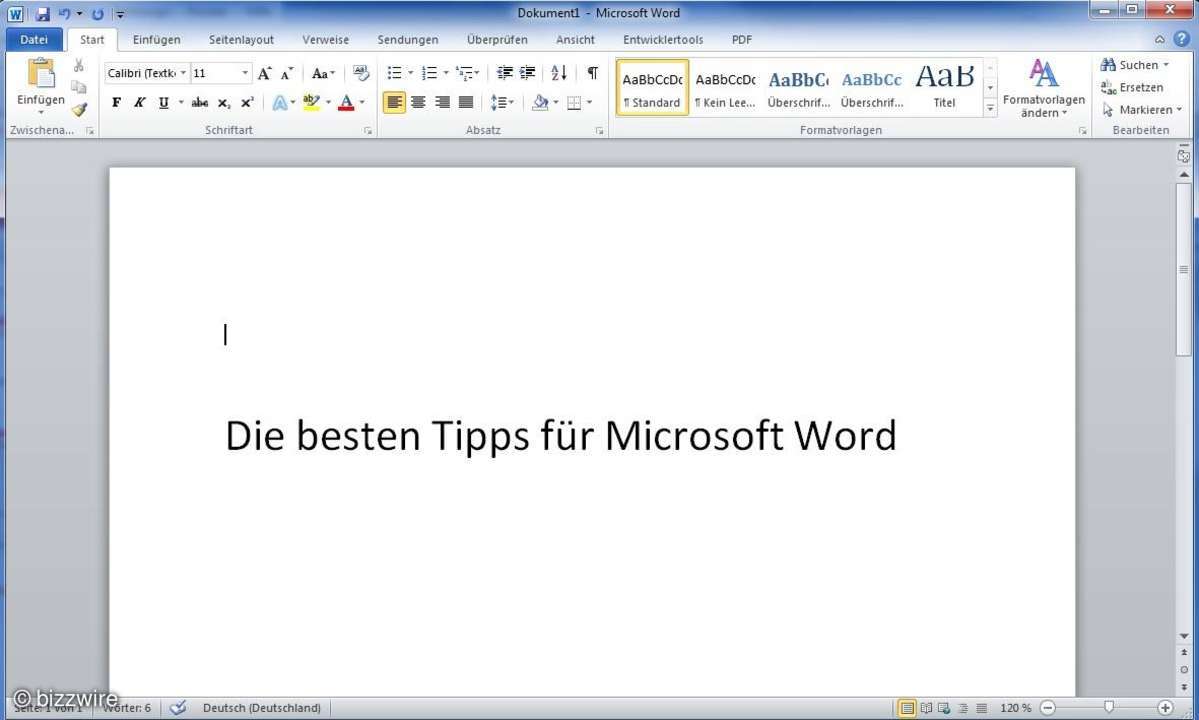Click the line spacing icon
This screenshot has height=720, width=1199.
(499, 102)
